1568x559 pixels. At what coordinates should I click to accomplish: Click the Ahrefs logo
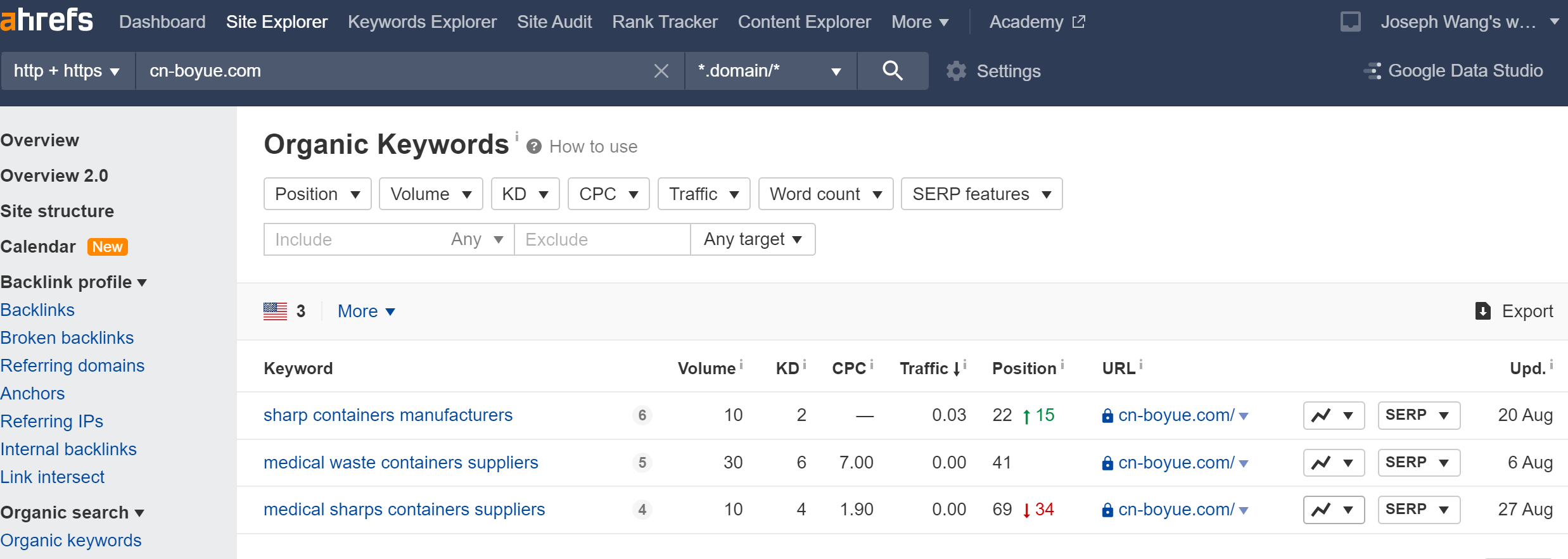47,20
